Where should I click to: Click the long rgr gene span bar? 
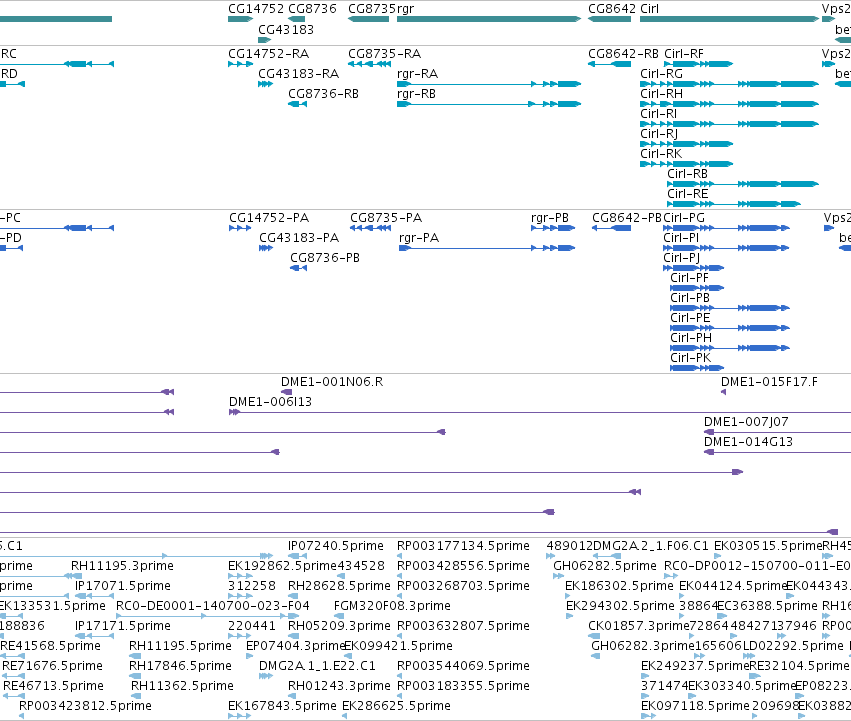coord(489,19)
